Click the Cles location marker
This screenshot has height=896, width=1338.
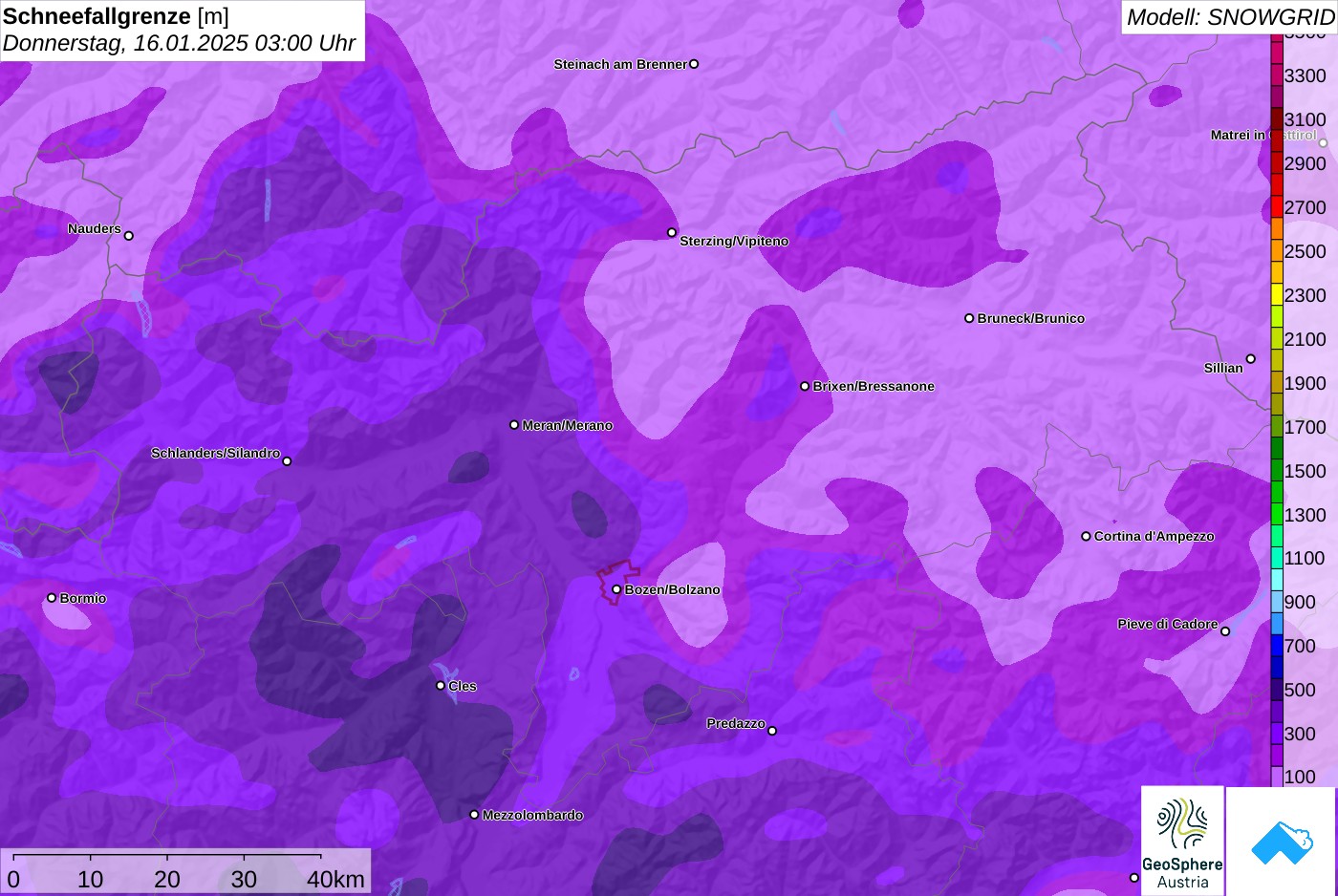(x=441, y=686)
